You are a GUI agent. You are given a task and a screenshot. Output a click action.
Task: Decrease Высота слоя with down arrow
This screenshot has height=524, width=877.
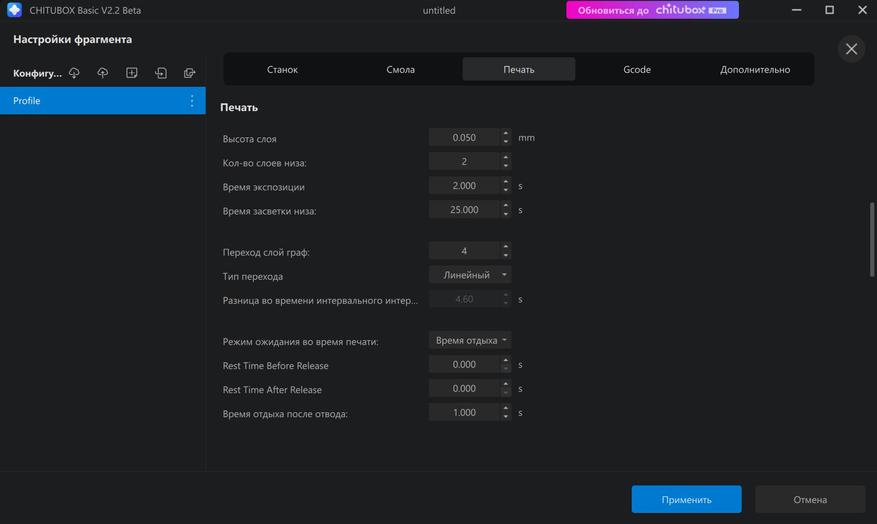point(506,141)
